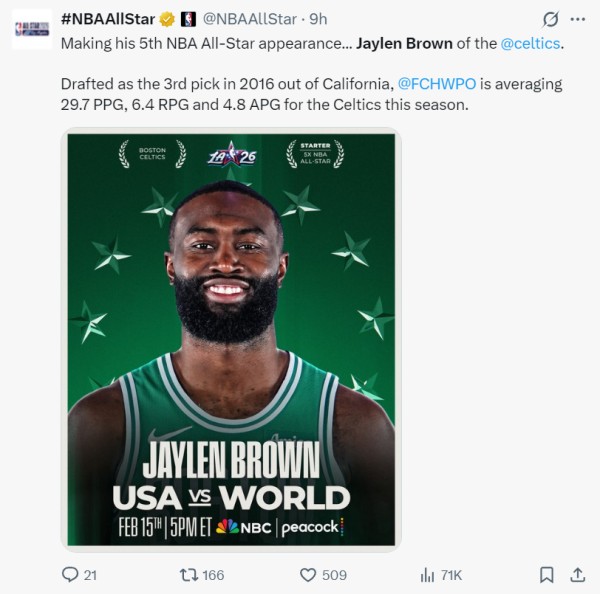Share post via the upload arrow icon
This screenshot has height=594, width=600.
(578, 575)
